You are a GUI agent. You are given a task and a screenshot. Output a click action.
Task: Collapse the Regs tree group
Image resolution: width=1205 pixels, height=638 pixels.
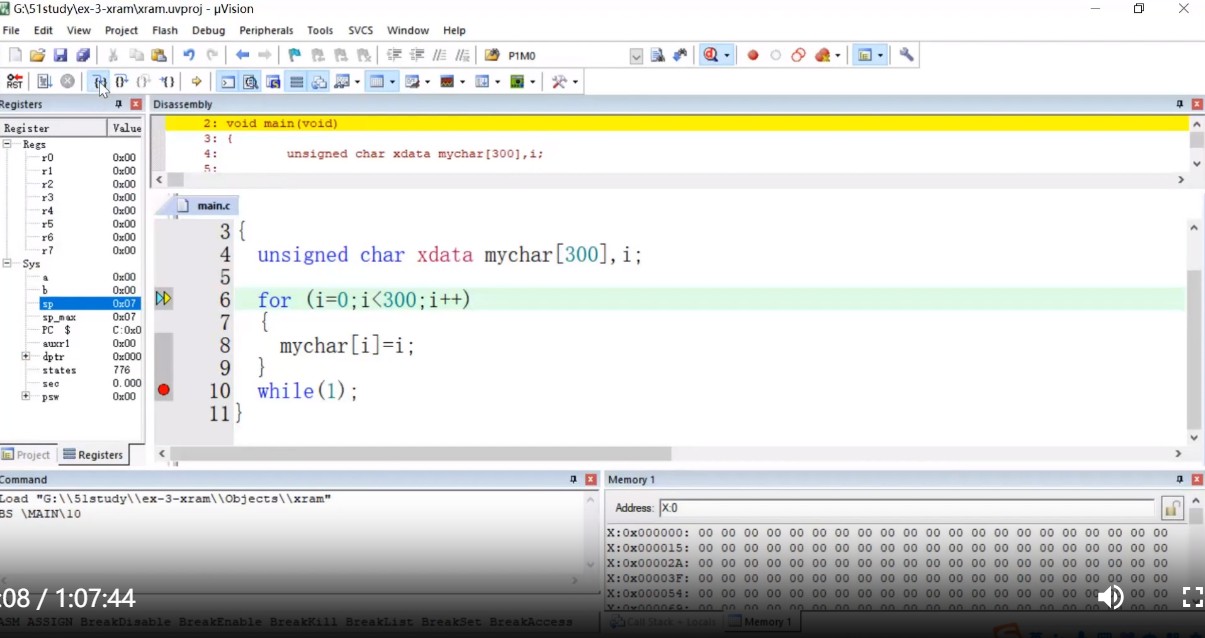click(x=7, y=145)
